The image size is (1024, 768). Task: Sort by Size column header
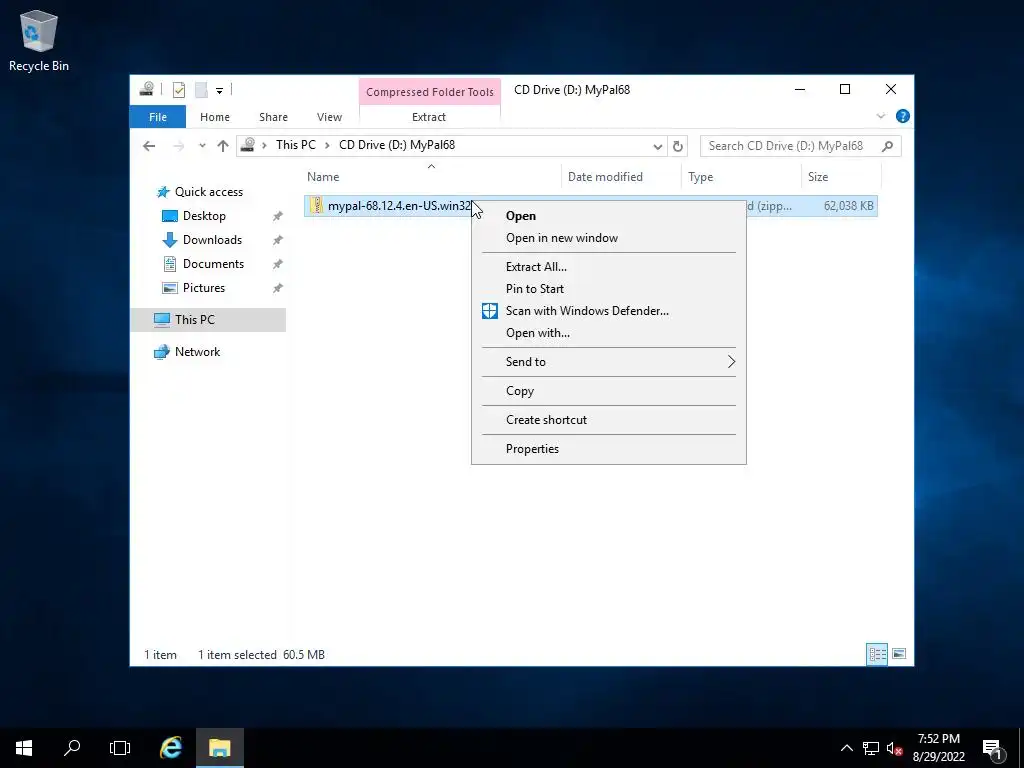(818, 177)
